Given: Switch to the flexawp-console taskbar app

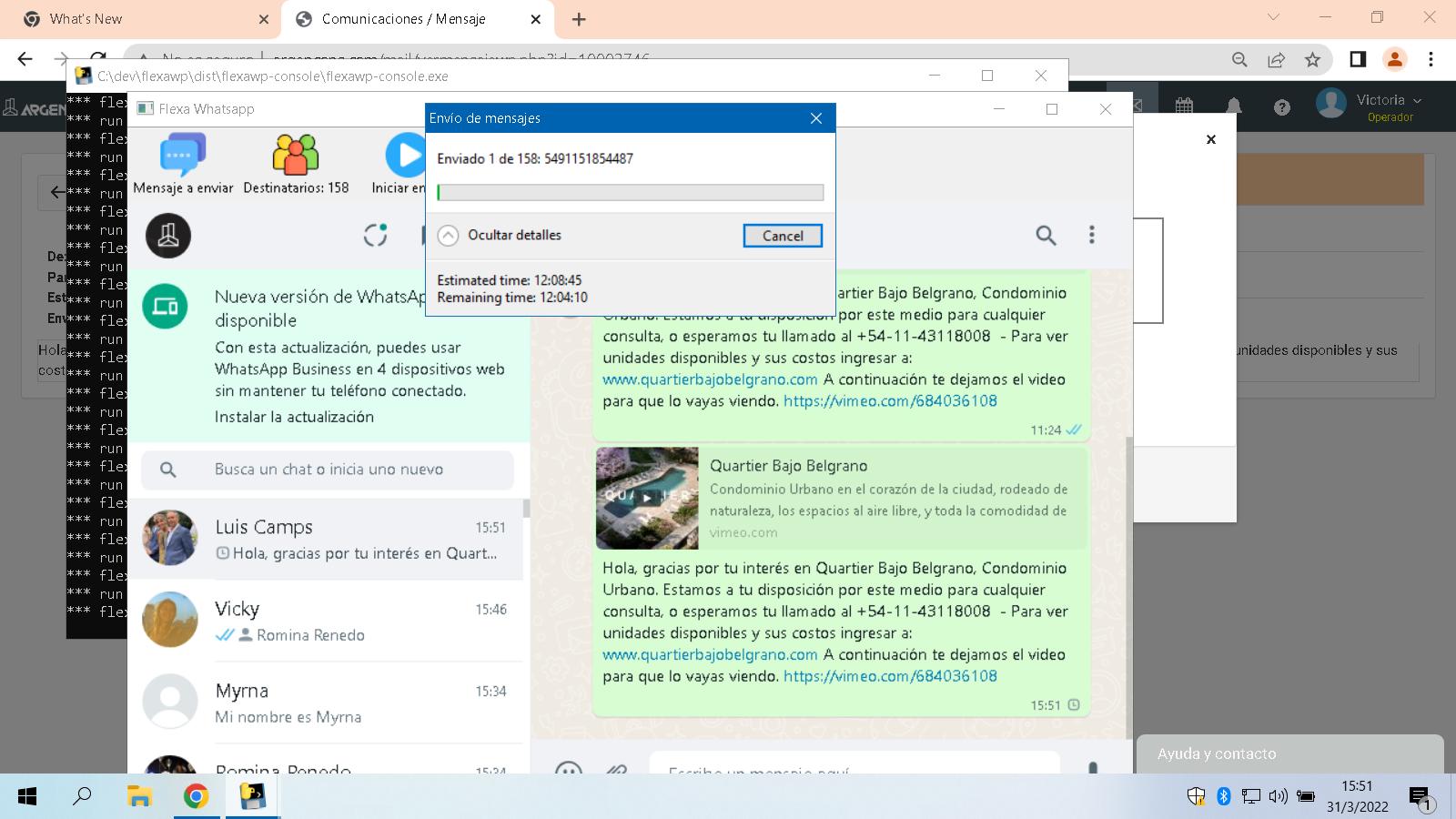Looking at the screenshot, I should coord(252,797).
